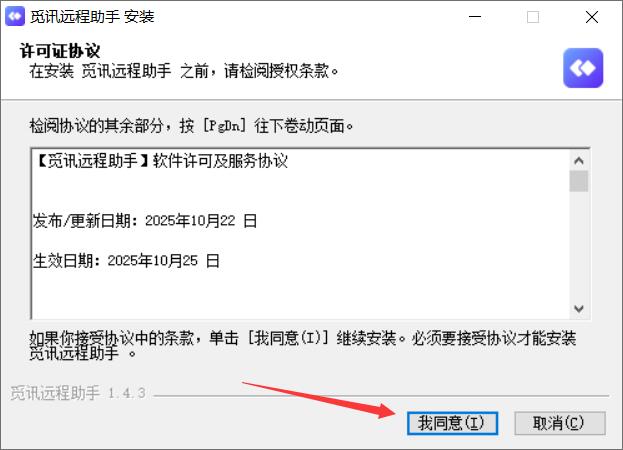
Task: Minimize the installer window
Action: point(475,17)
